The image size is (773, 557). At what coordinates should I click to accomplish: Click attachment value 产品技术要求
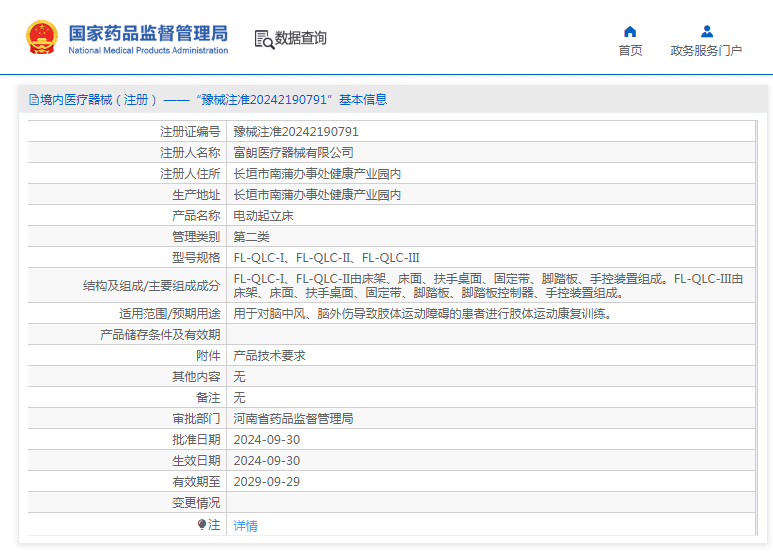coord(269,356)
